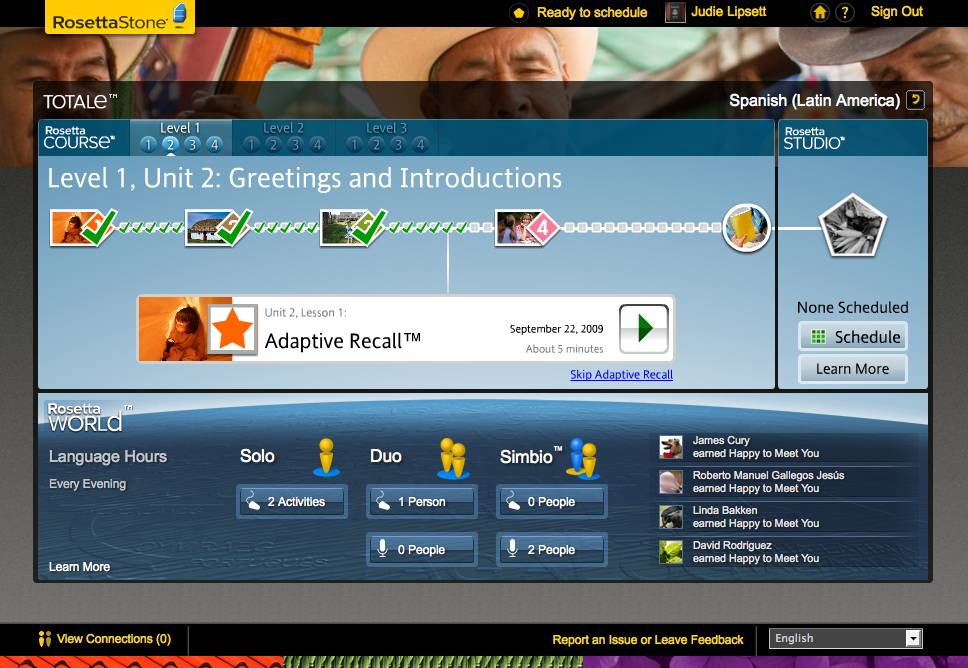Click Judie Lipsett's profile avatar
Screen dimensions: 968x668
675,12
